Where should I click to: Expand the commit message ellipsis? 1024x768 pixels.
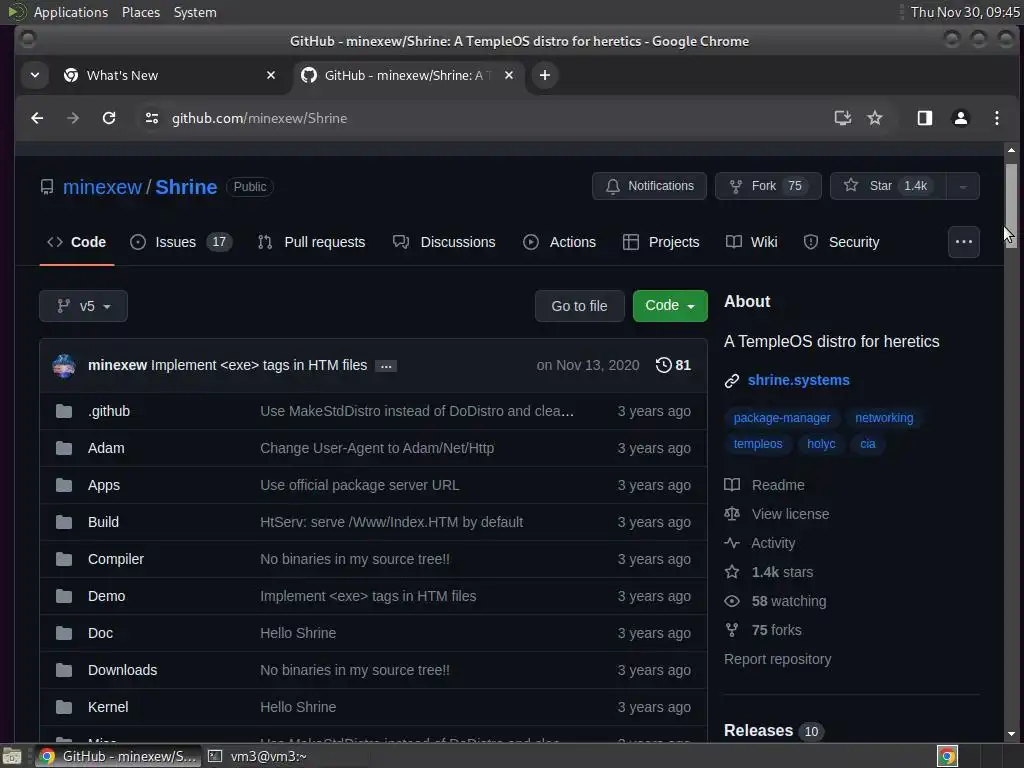coord(386,366)
